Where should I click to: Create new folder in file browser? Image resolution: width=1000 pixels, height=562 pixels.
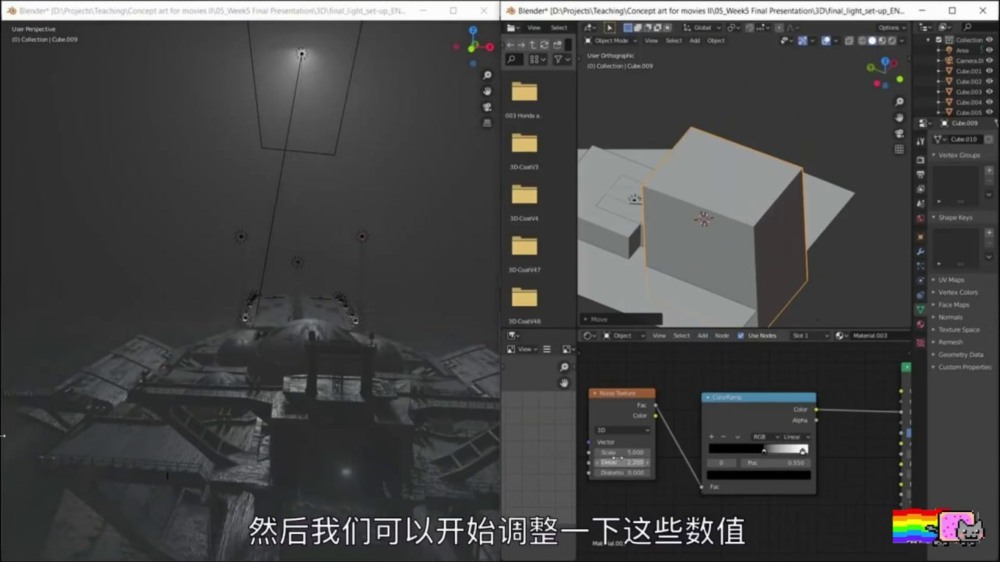coord(557,45)
